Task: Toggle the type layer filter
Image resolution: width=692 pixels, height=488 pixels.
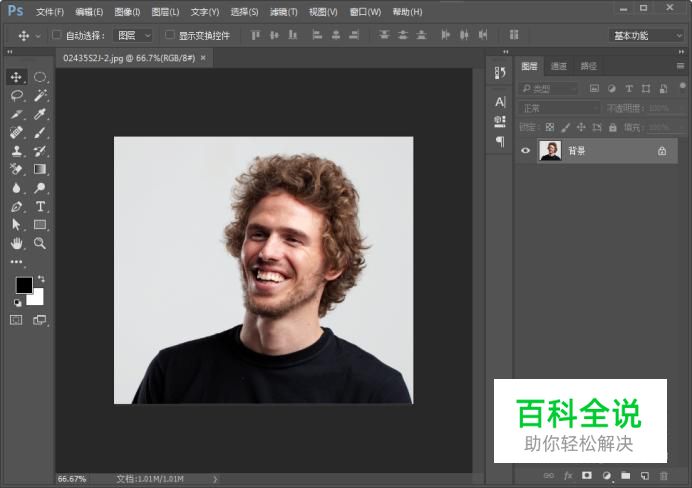Action: [629, 88]
